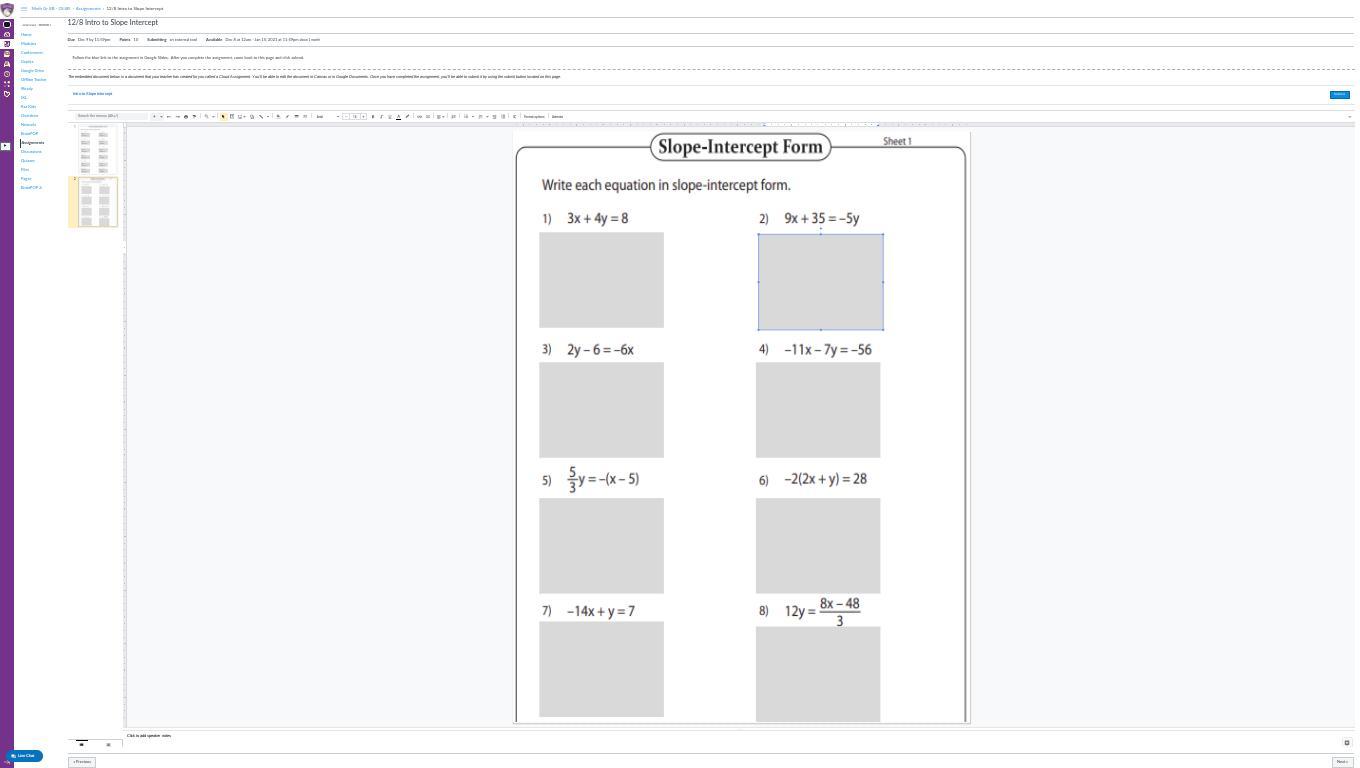The height and width of the screenshot is (768, 1360).
Task: Click Animate in toolbar
Action: click(x=557, y=116)
